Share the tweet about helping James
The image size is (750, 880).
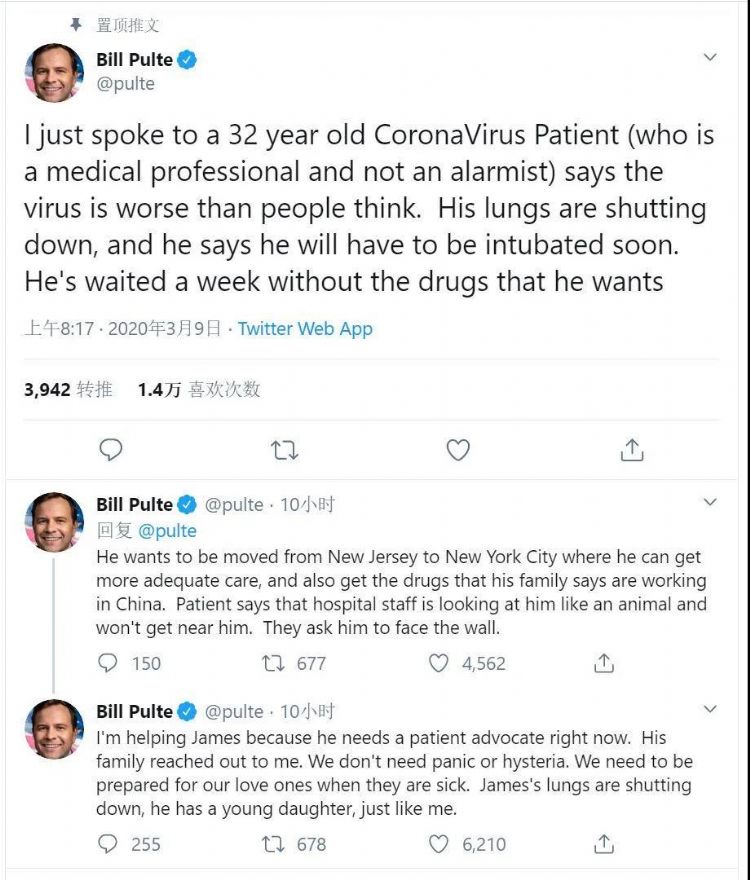(603, 844)
